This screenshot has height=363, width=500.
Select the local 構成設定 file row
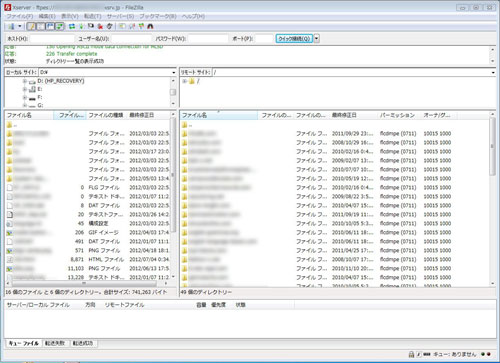tap(87, 223)
